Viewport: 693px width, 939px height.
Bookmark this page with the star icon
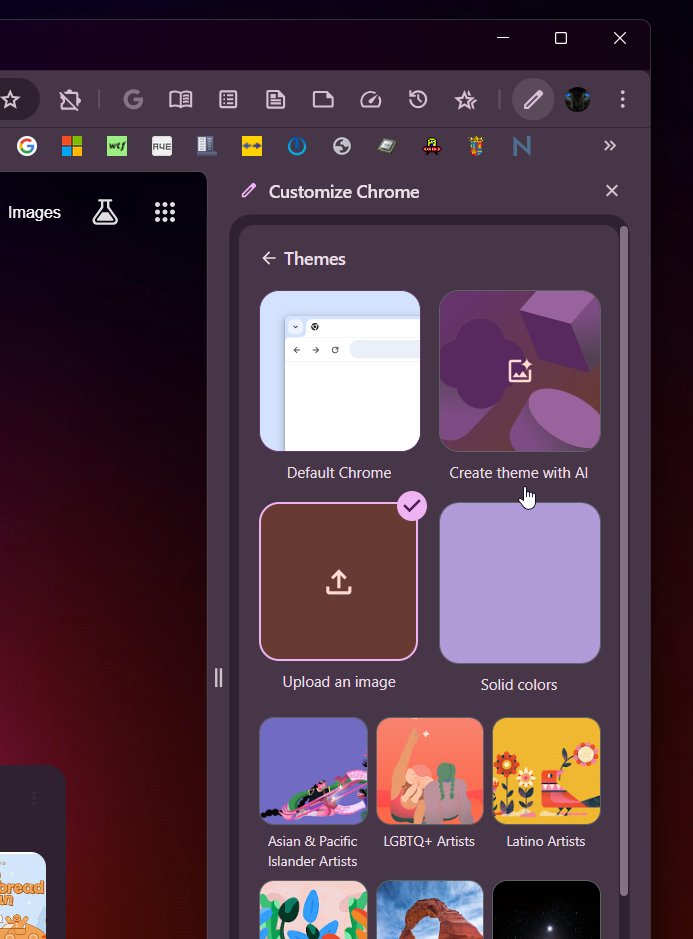(10, 100)
